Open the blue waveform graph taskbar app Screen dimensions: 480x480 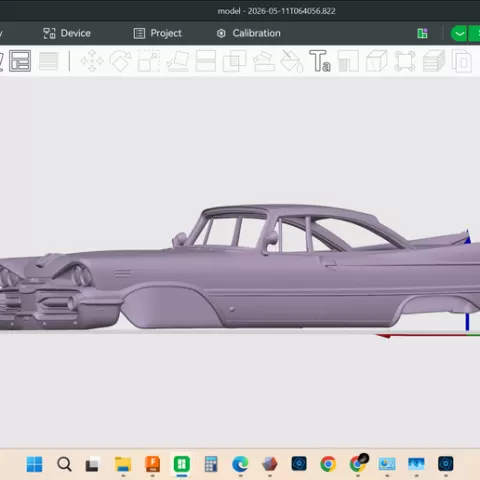[x=416, y=464]
